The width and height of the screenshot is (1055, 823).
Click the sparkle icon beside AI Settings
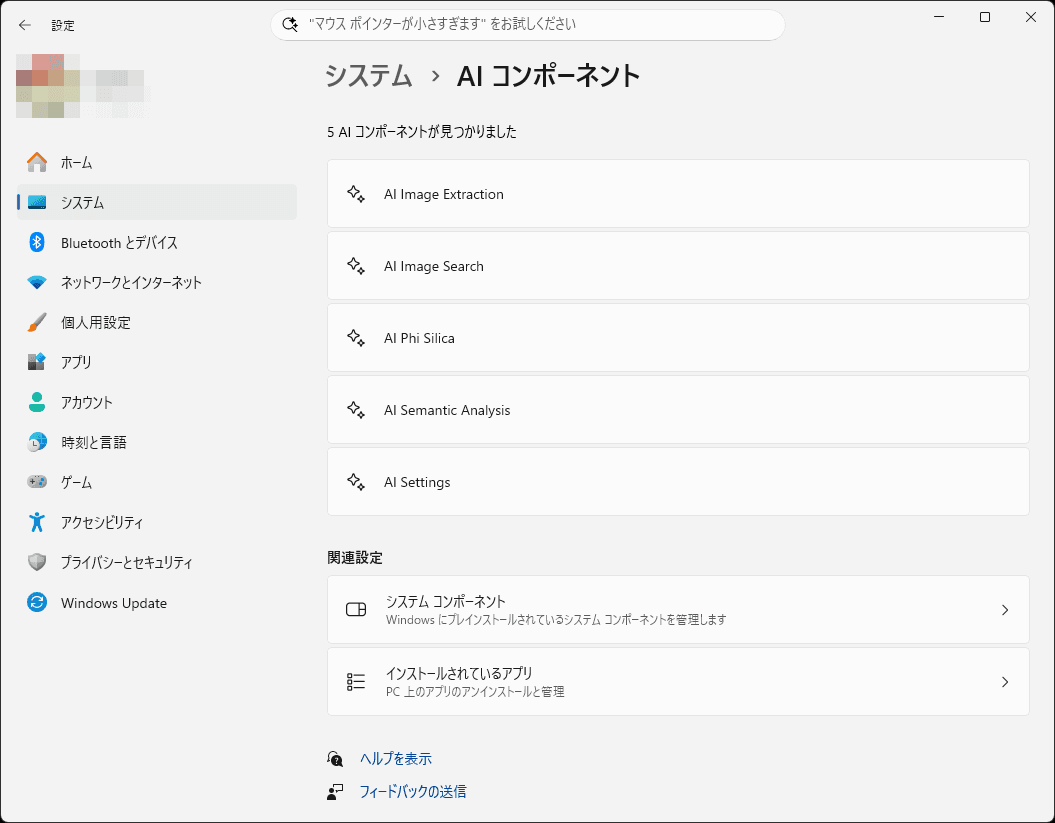coord(356,482)
